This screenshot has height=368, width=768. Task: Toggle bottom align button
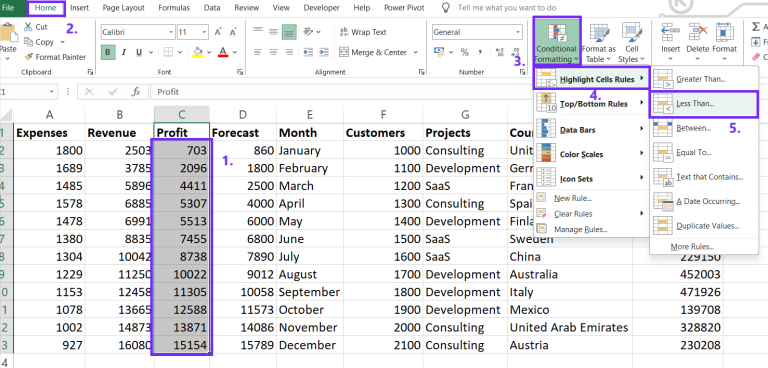pyautogui.click(x=289, y=32)
